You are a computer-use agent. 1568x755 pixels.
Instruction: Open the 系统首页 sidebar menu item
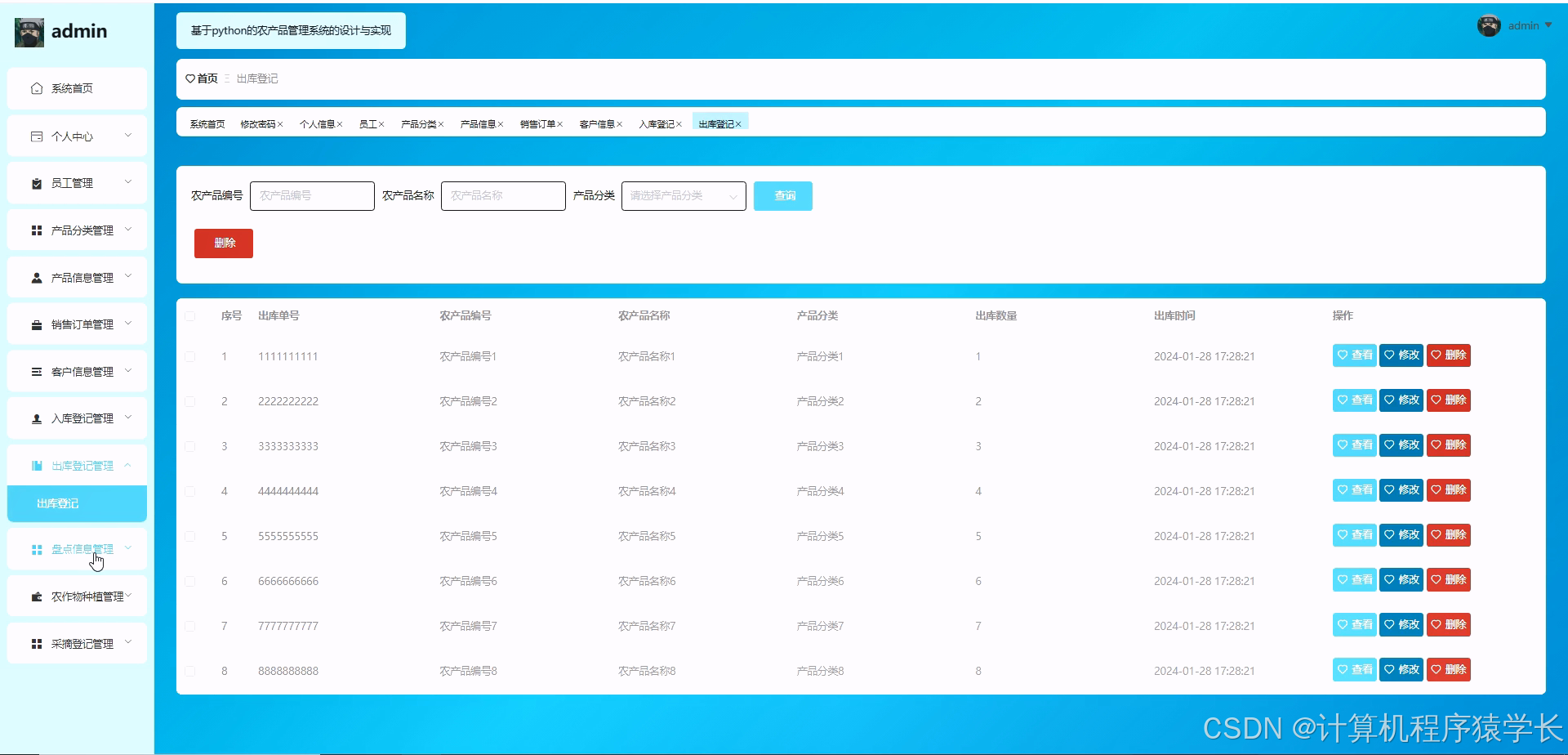77,88
